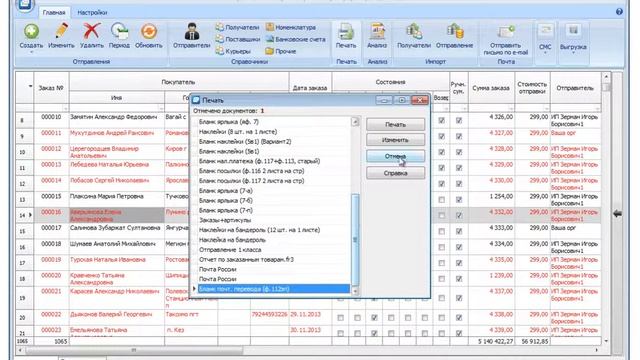
Task: Select Наклейки (8 шт. на 1 листе)
Action: (273, 131)
